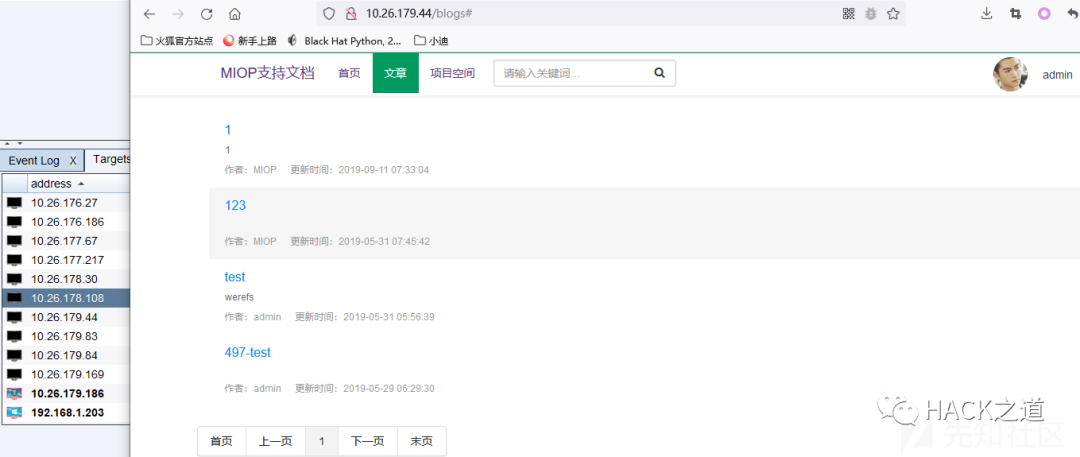Close the Event Log tab with X

point(73,160)
